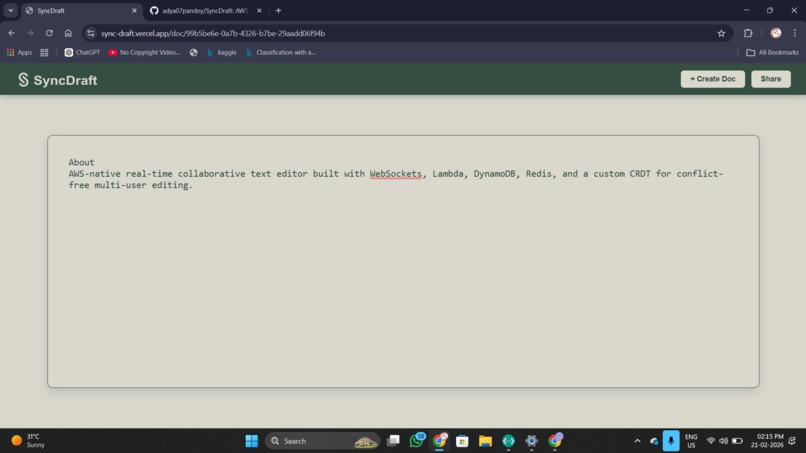
Task: Open the green circular app in taskbar
Action: click(x=508, y=441)
